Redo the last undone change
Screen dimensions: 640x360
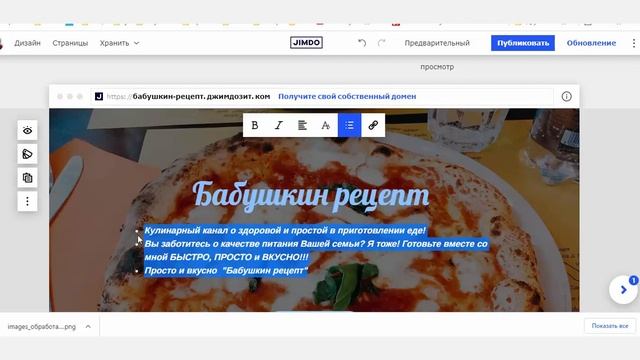(382, 43)
